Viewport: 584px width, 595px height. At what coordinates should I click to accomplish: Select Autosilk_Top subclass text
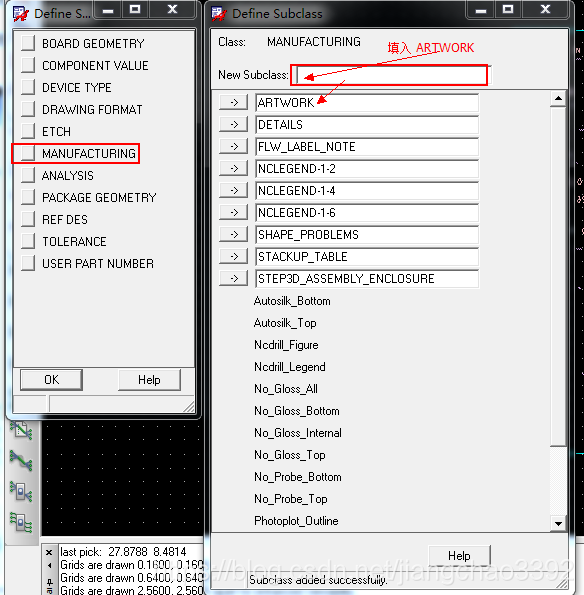(x=285, y=323)
